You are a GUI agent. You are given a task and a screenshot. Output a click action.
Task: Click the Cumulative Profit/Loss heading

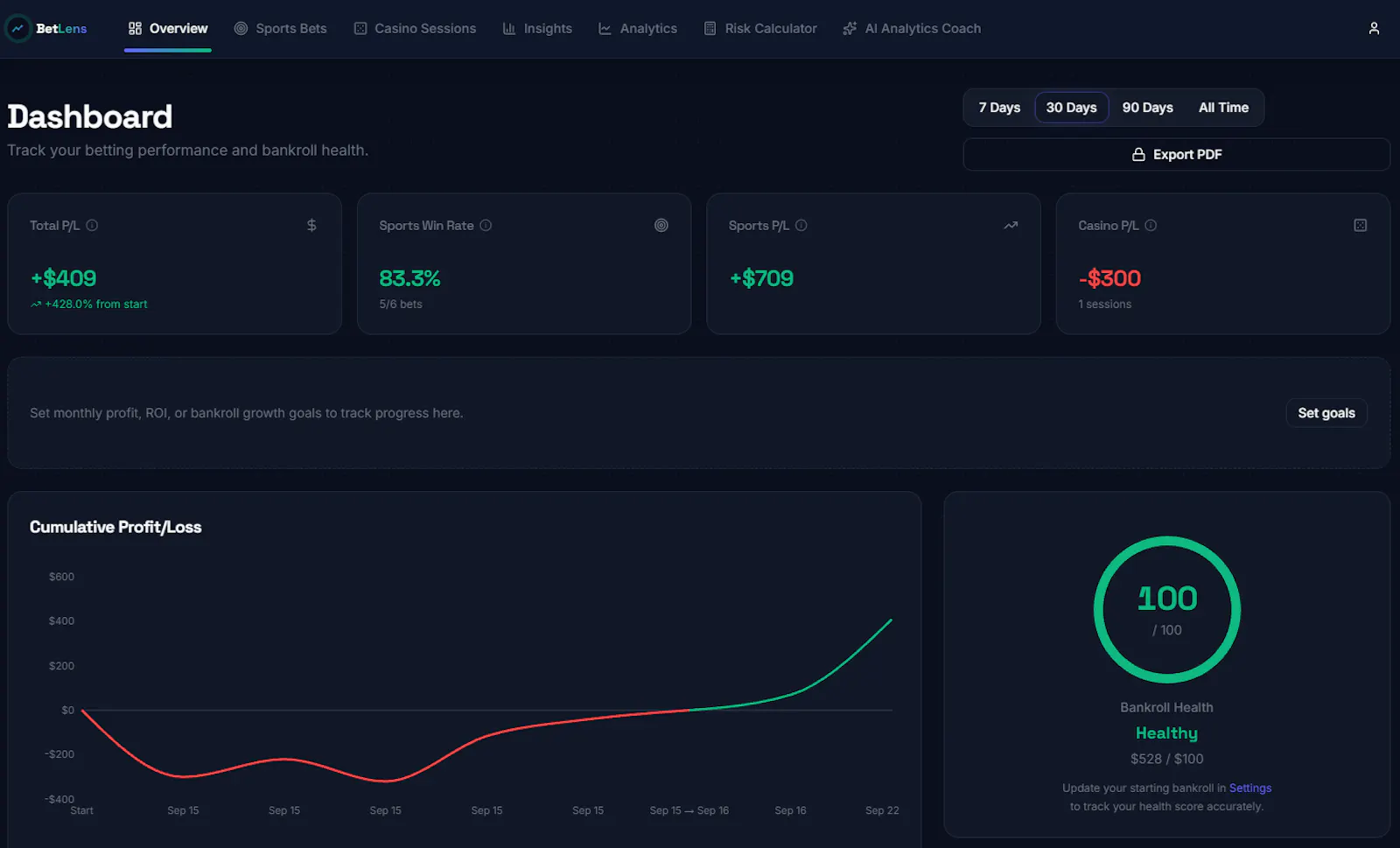[115, 527]
